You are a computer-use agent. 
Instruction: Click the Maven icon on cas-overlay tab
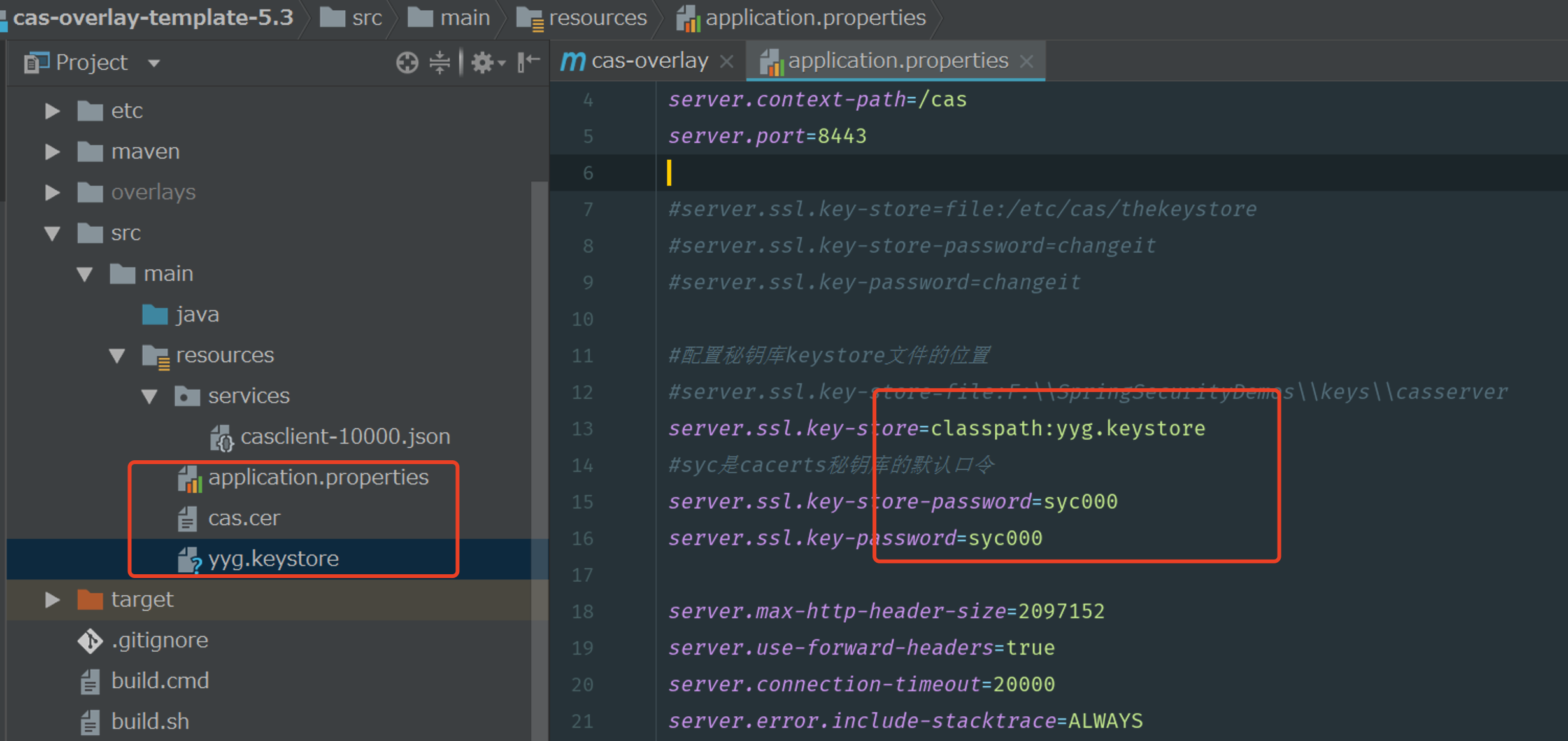[572, 60]
